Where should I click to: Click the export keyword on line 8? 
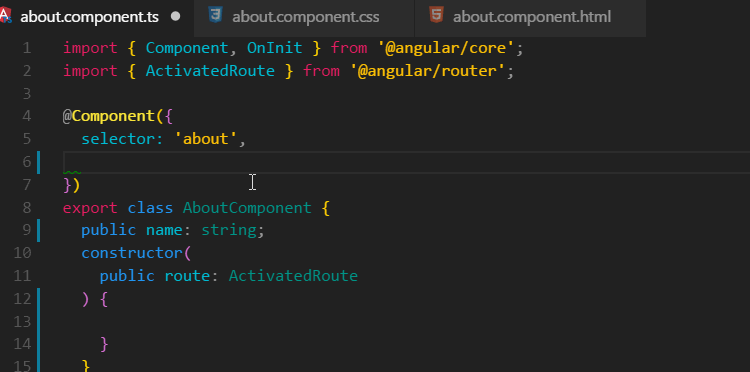click(x=90, y=208)
